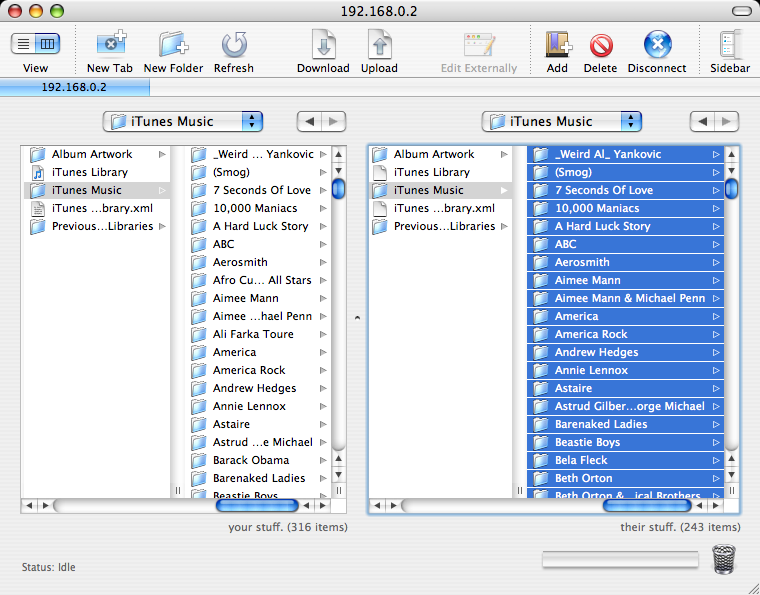Go back in right pane history
The width and height of the screenshot is (760, 595).
[702, 121]
